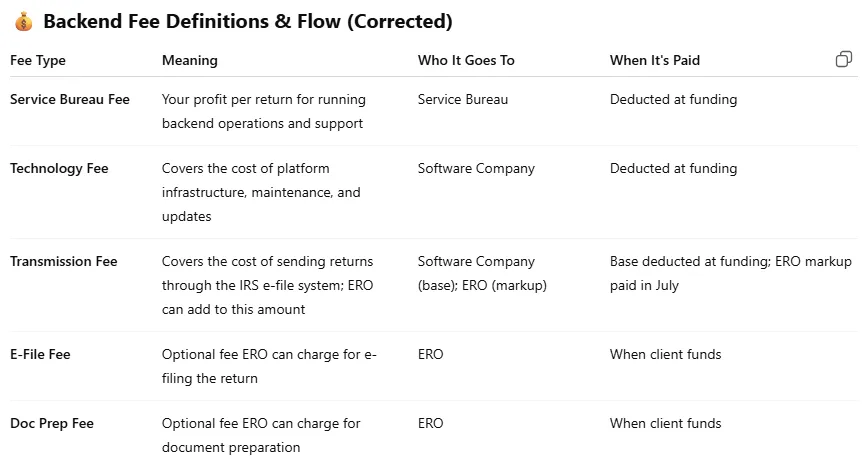Click the Technology Fee row label
862x459 pixels.
pyautogui.click(x=59, y=169)
